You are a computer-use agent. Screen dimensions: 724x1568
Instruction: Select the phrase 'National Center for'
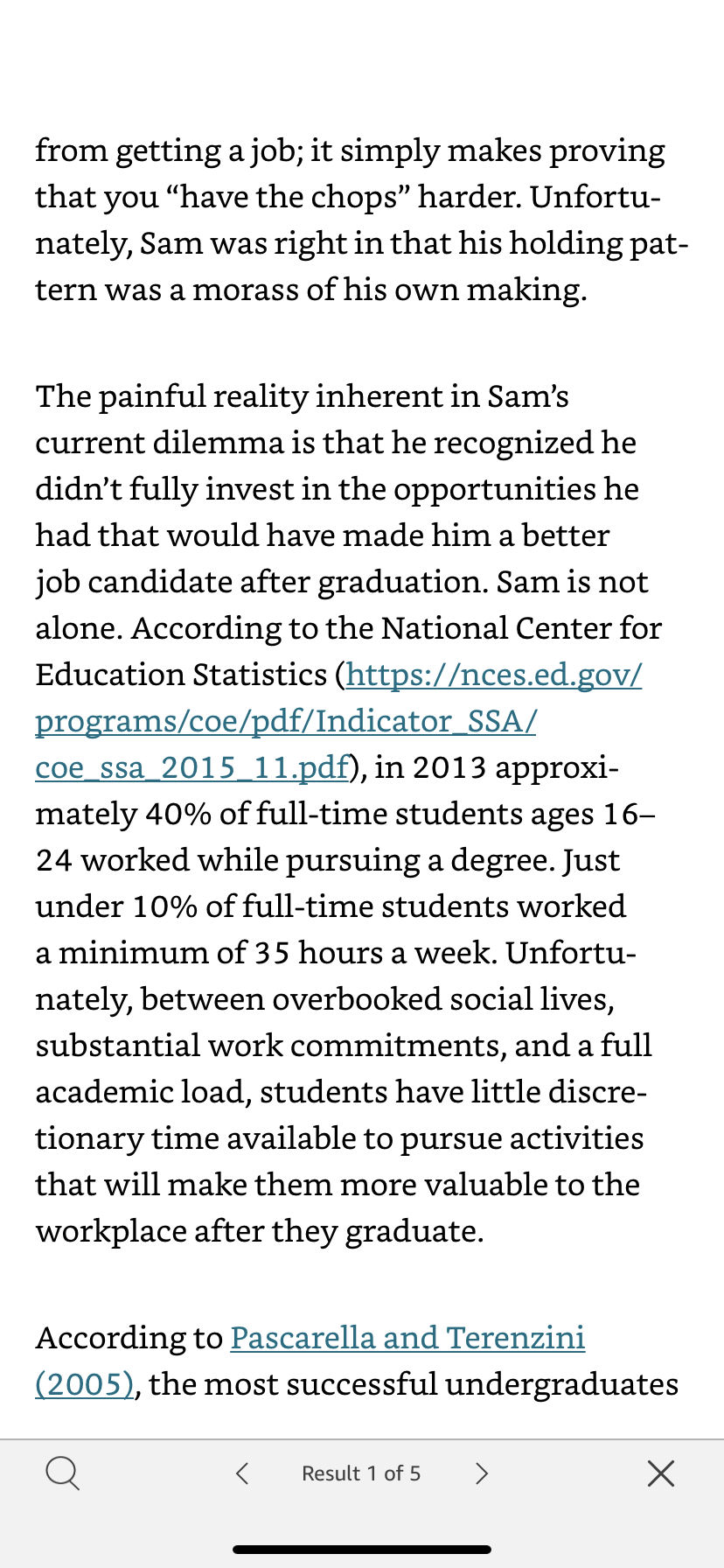[x=521, y=628]
